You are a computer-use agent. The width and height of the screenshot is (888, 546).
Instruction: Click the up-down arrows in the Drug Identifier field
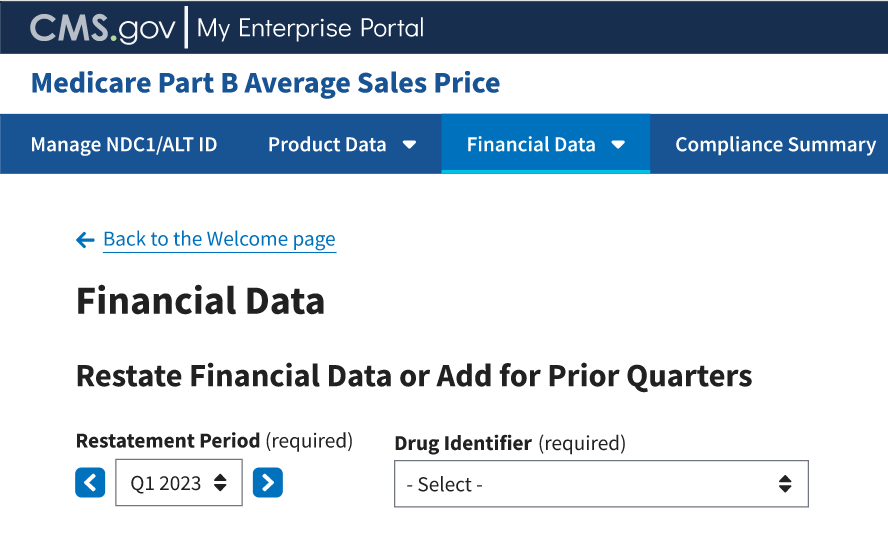[785, 484]
